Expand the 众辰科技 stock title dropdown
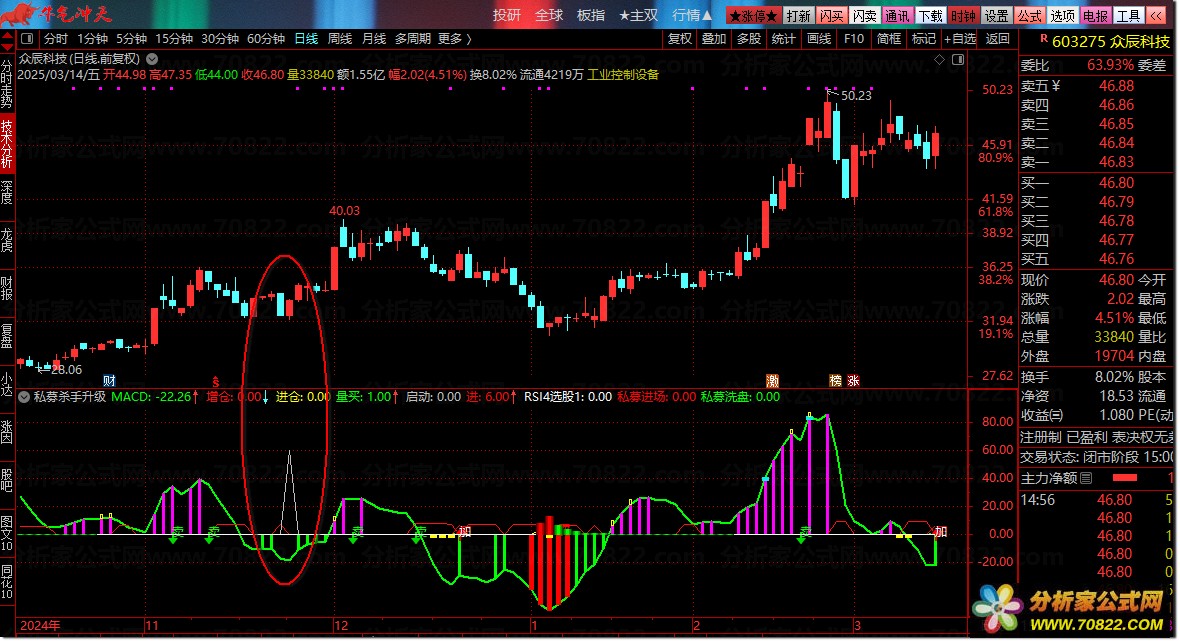Screen dimensions: 1180x641 [151, 59]
